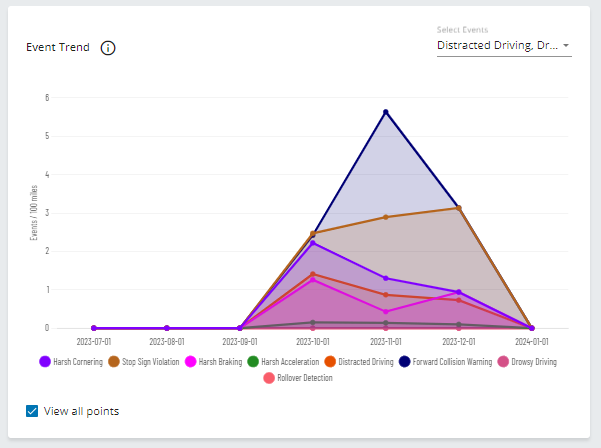This screenshot has width=601, height=448.
Task: Toggle Rollover Detection legend swatch
Action: coord(269,378)
